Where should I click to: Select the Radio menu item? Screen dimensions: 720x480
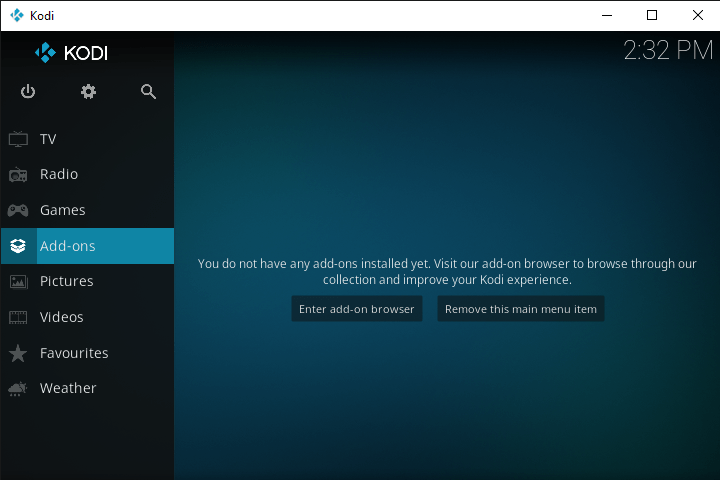[87, 175]
